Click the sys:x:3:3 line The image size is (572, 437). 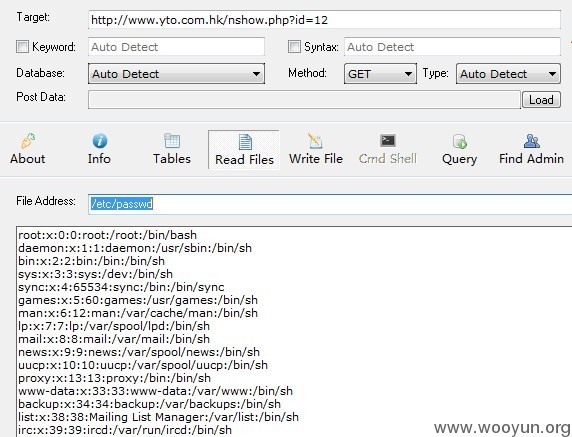(x=96, y=274)
